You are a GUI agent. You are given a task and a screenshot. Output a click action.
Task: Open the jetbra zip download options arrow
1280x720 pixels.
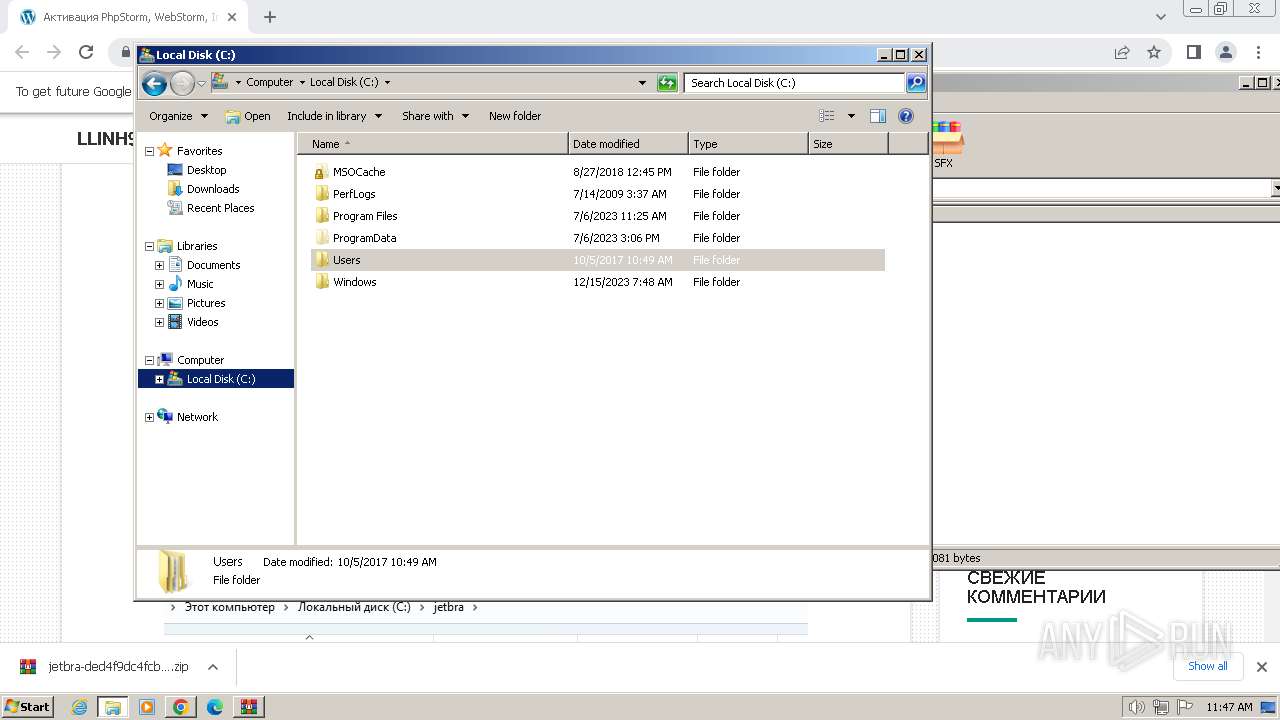pos(213,667)
